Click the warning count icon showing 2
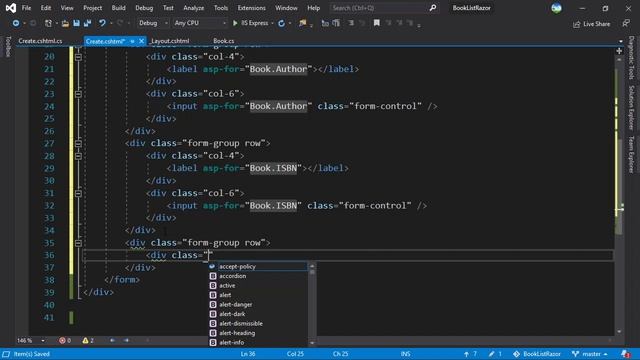 (85, 340)
